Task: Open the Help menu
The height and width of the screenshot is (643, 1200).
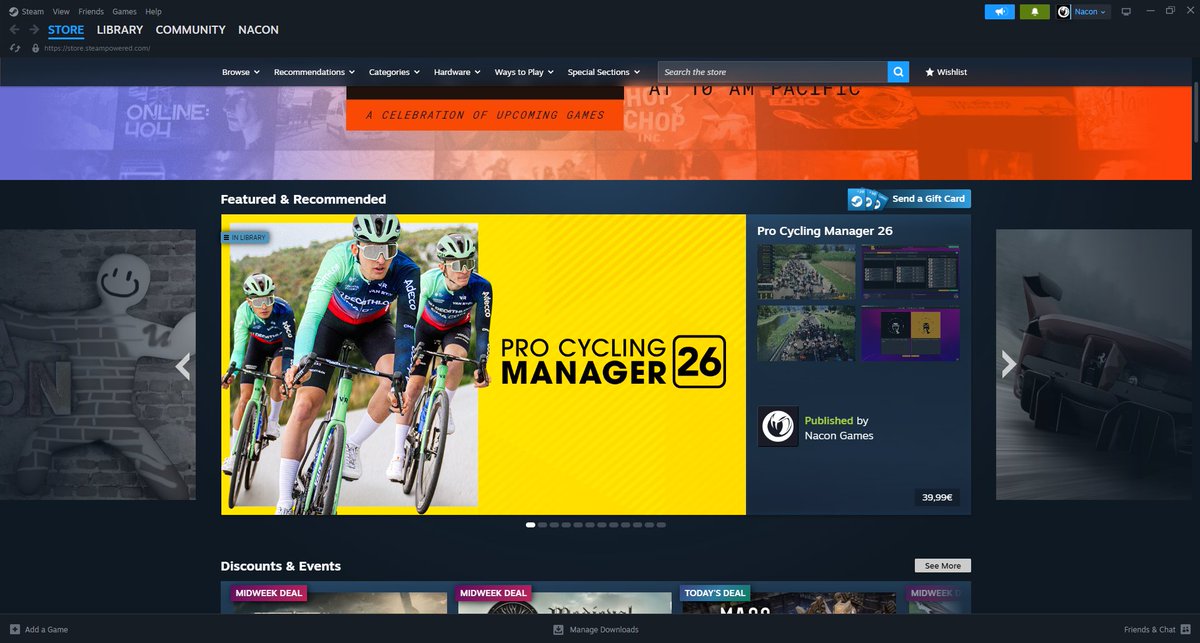Action: (153, 12)
